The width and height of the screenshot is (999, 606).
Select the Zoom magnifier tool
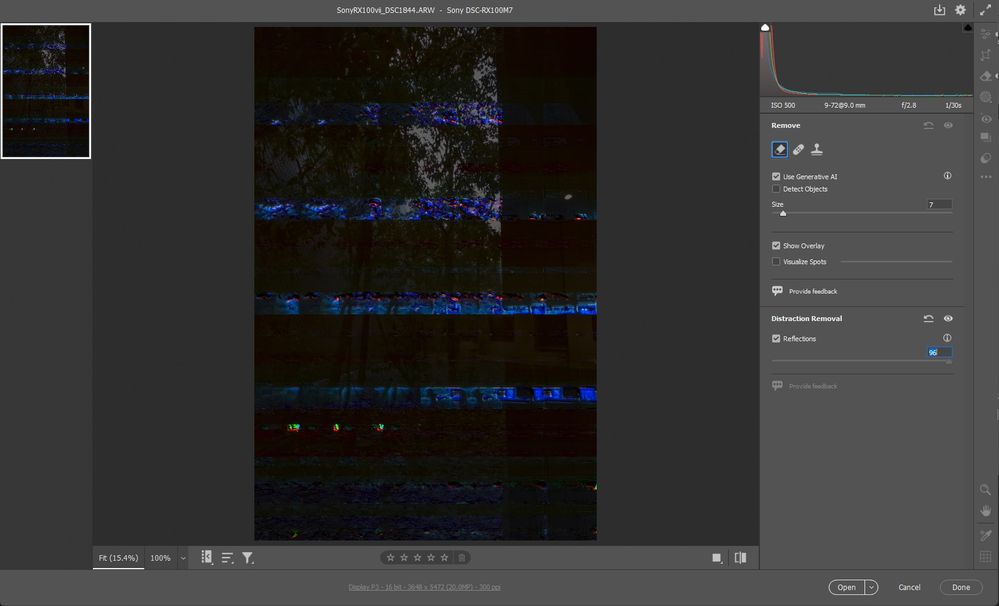coord(986,489)
